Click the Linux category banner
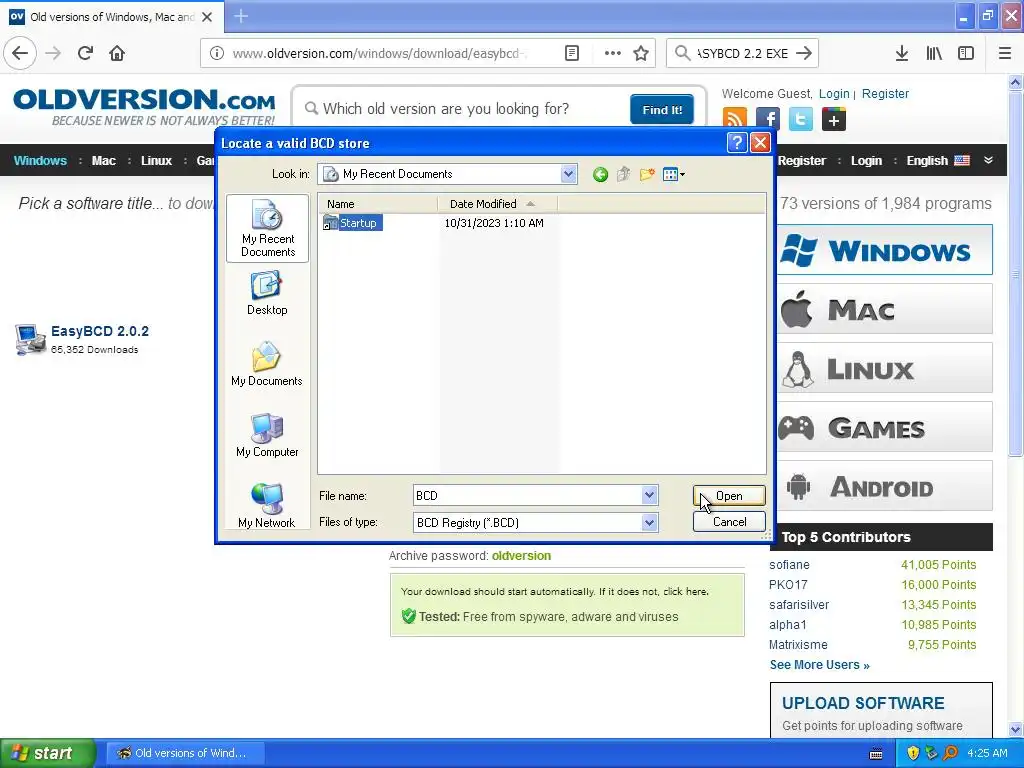 pos(884,368)
